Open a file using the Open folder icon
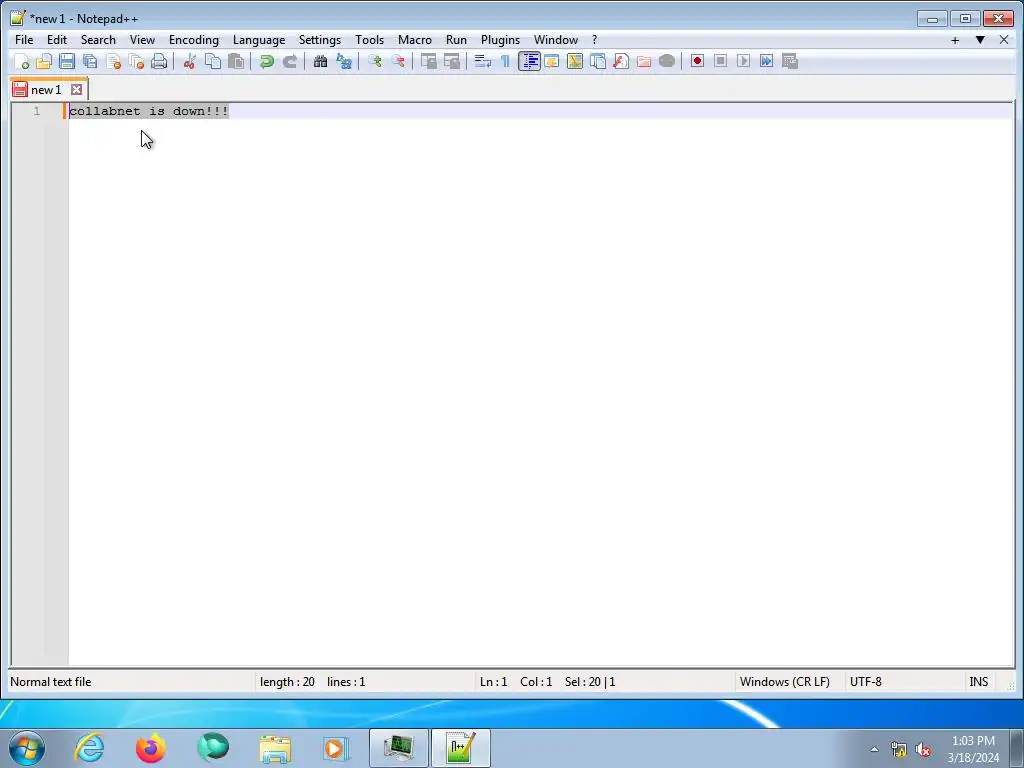The height and width of the screenshot is (768, 1024). pos(44,61)
